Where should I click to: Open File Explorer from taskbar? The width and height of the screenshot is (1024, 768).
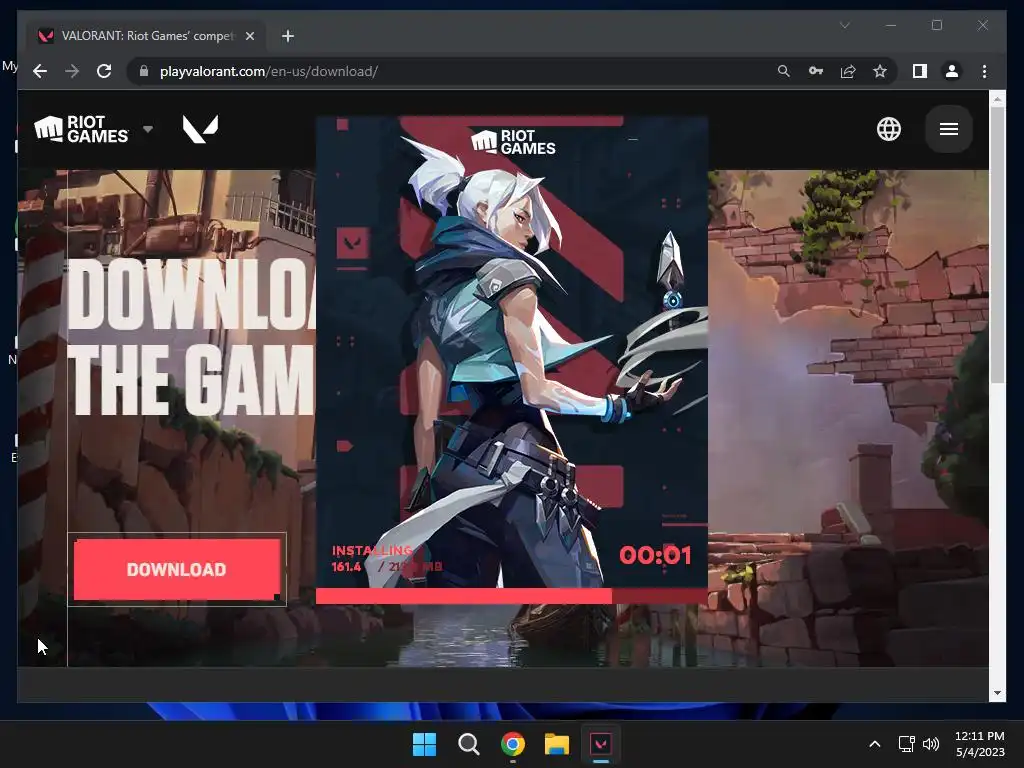click(x=557, y=744)
